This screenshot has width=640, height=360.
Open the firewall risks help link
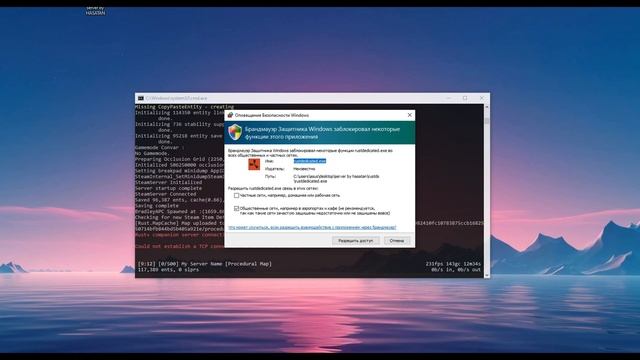pos(312,227)
